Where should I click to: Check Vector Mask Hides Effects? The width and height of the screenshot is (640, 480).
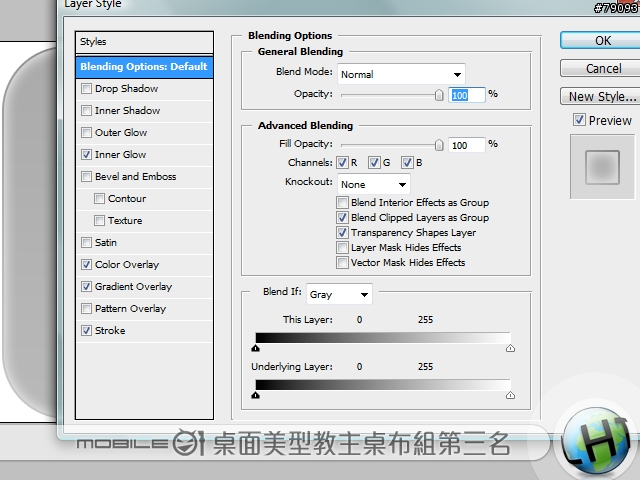(x=342, y=262)
